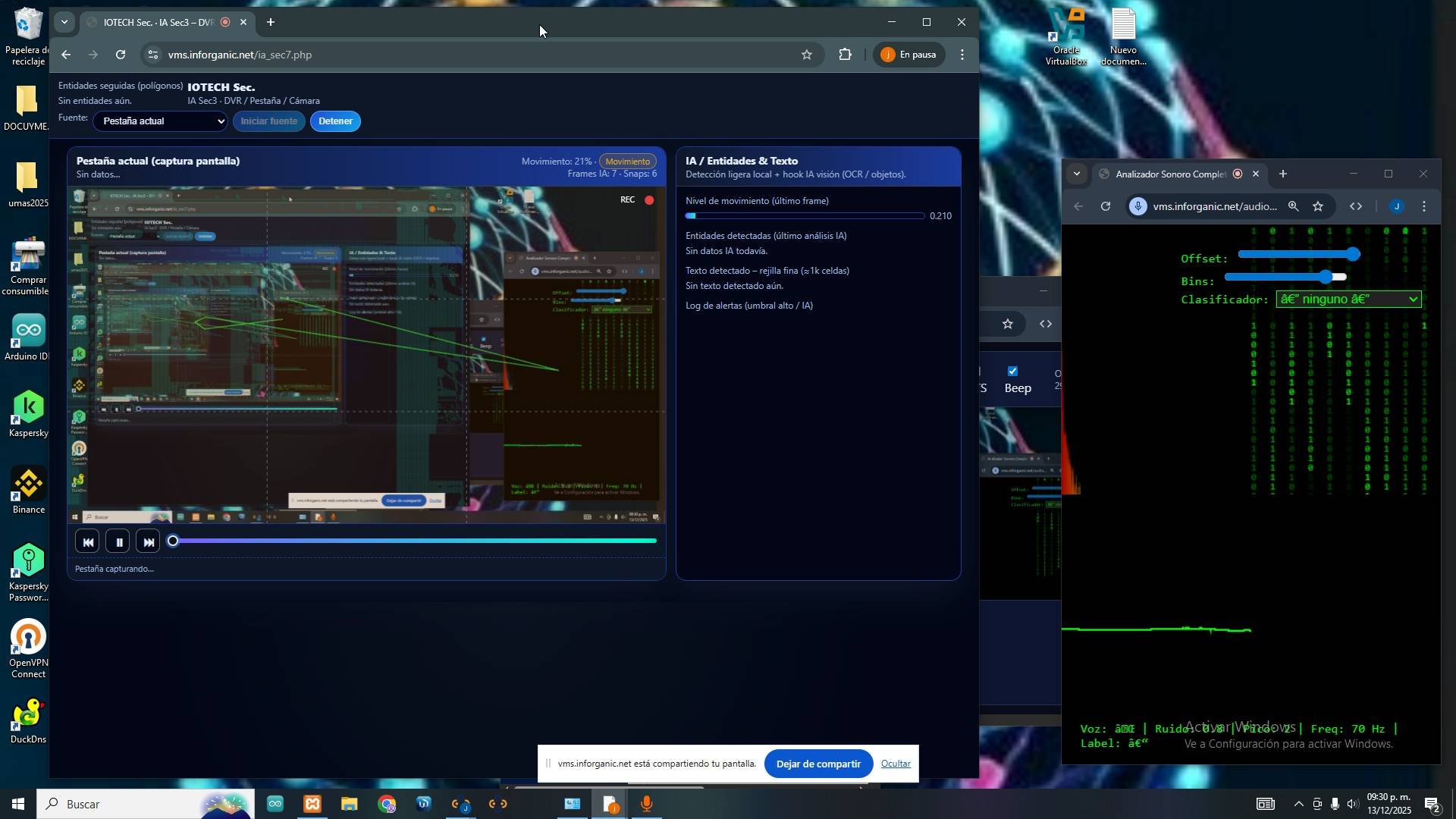
Task: Skip forward to the end of playback
Action: (x=149, y=542)
